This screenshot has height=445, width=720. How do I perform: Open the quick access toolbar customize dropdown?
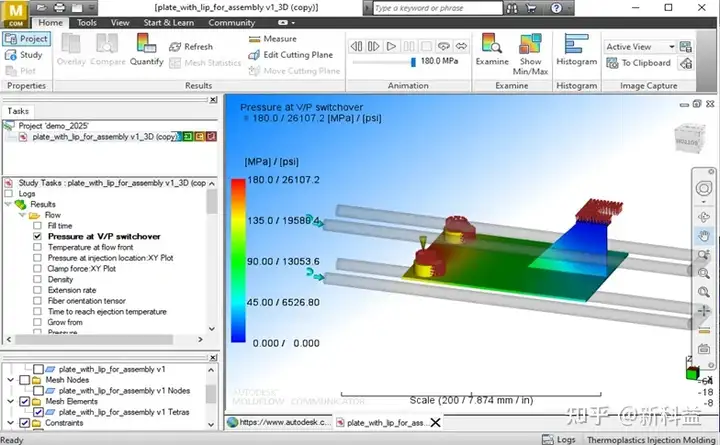pos(92,8)
